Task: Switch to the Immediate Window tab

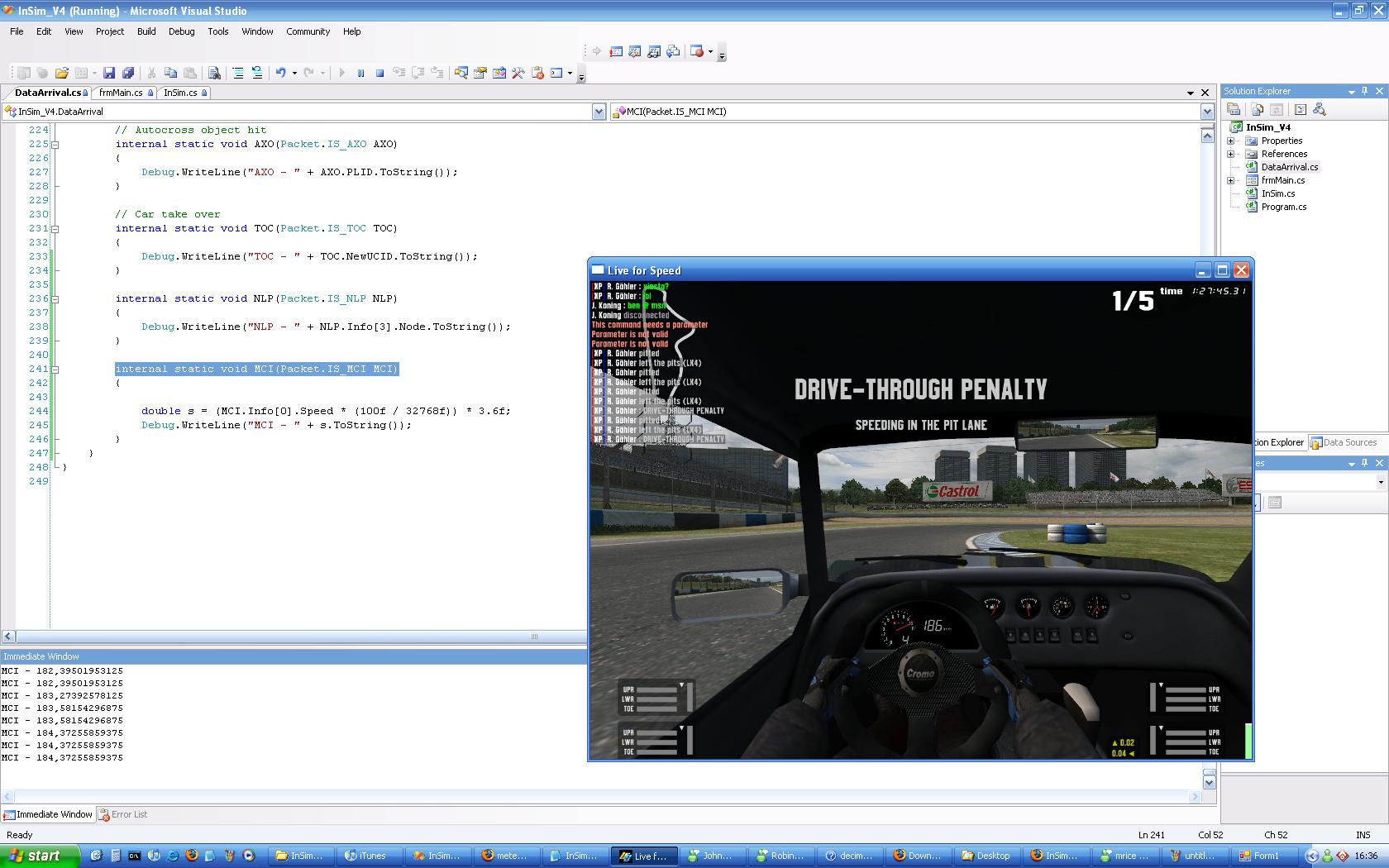Action: (48, 814)
